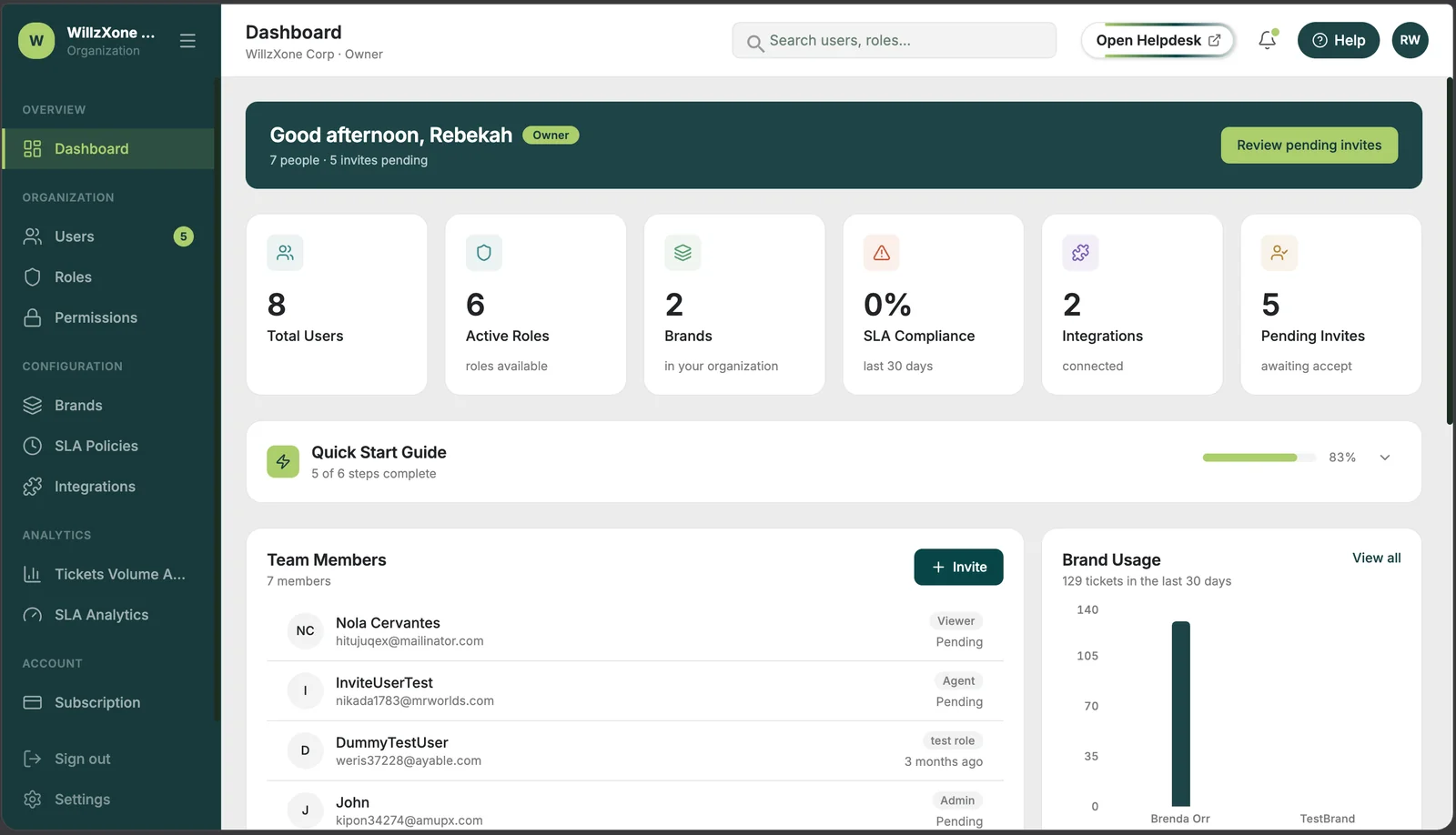Click the RW user avatar

pyautogui.click(x=1410, y=40)
